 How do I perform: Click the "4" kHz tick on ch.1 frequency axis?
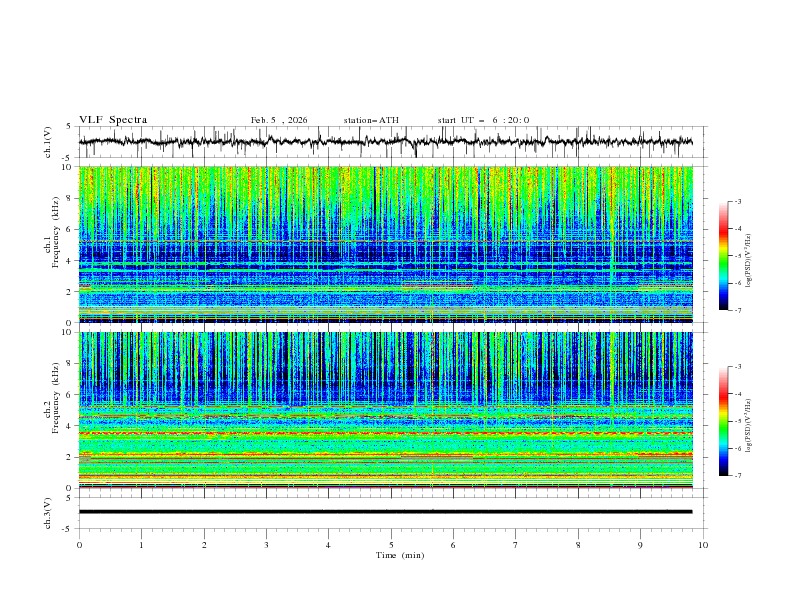point(70,261)
